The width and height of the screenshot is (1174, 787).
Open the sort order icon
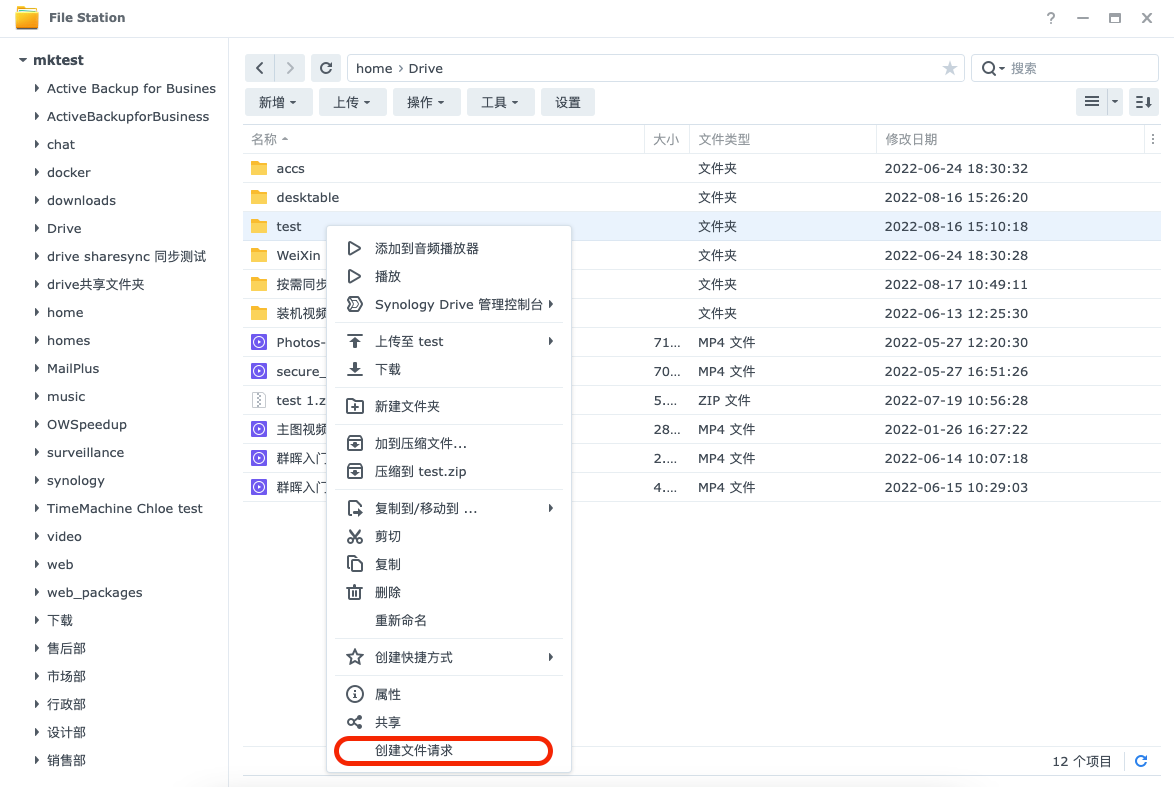pos(1143,102)
